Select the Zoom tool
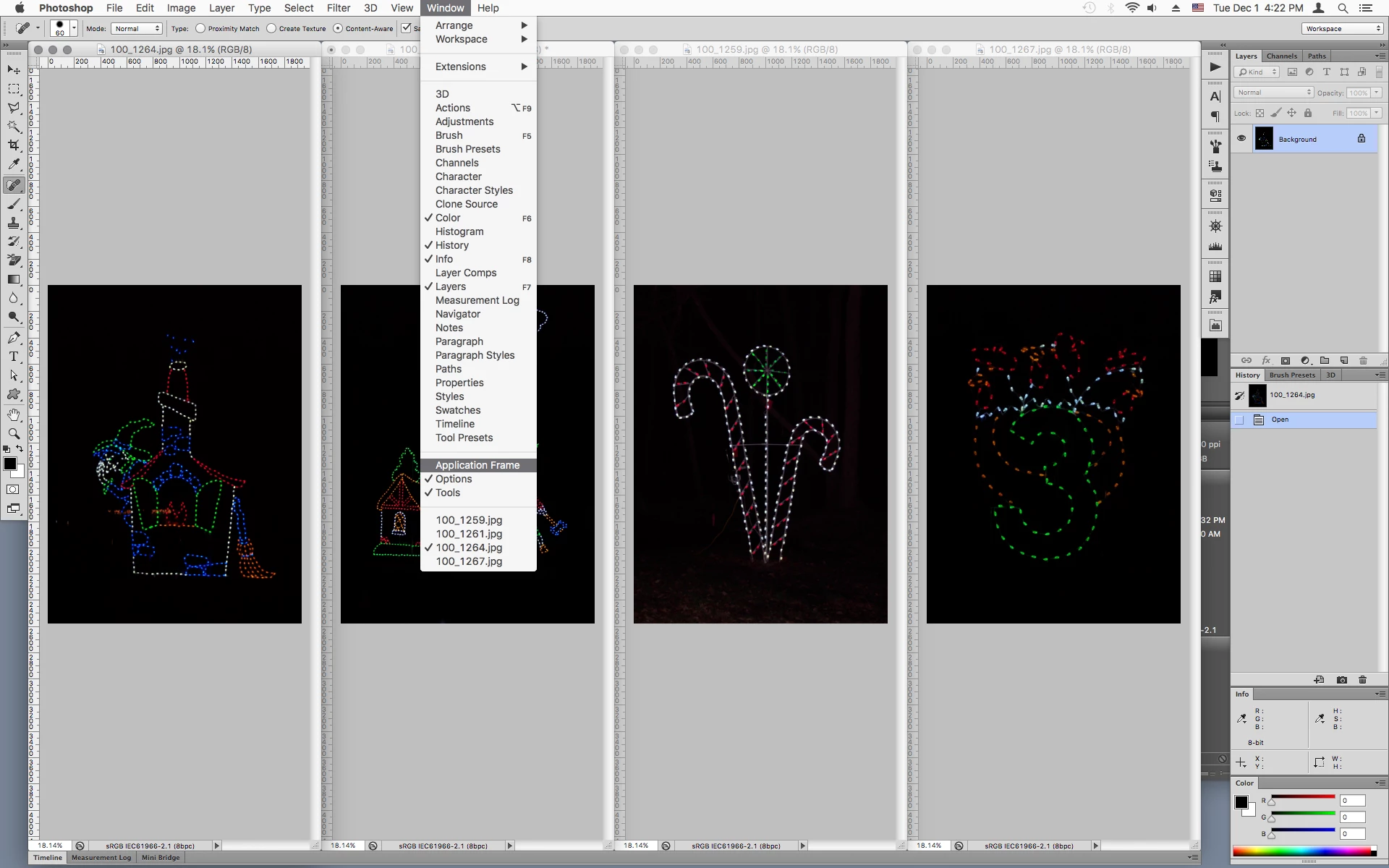 pyautogui.click(x=14, y=433)
